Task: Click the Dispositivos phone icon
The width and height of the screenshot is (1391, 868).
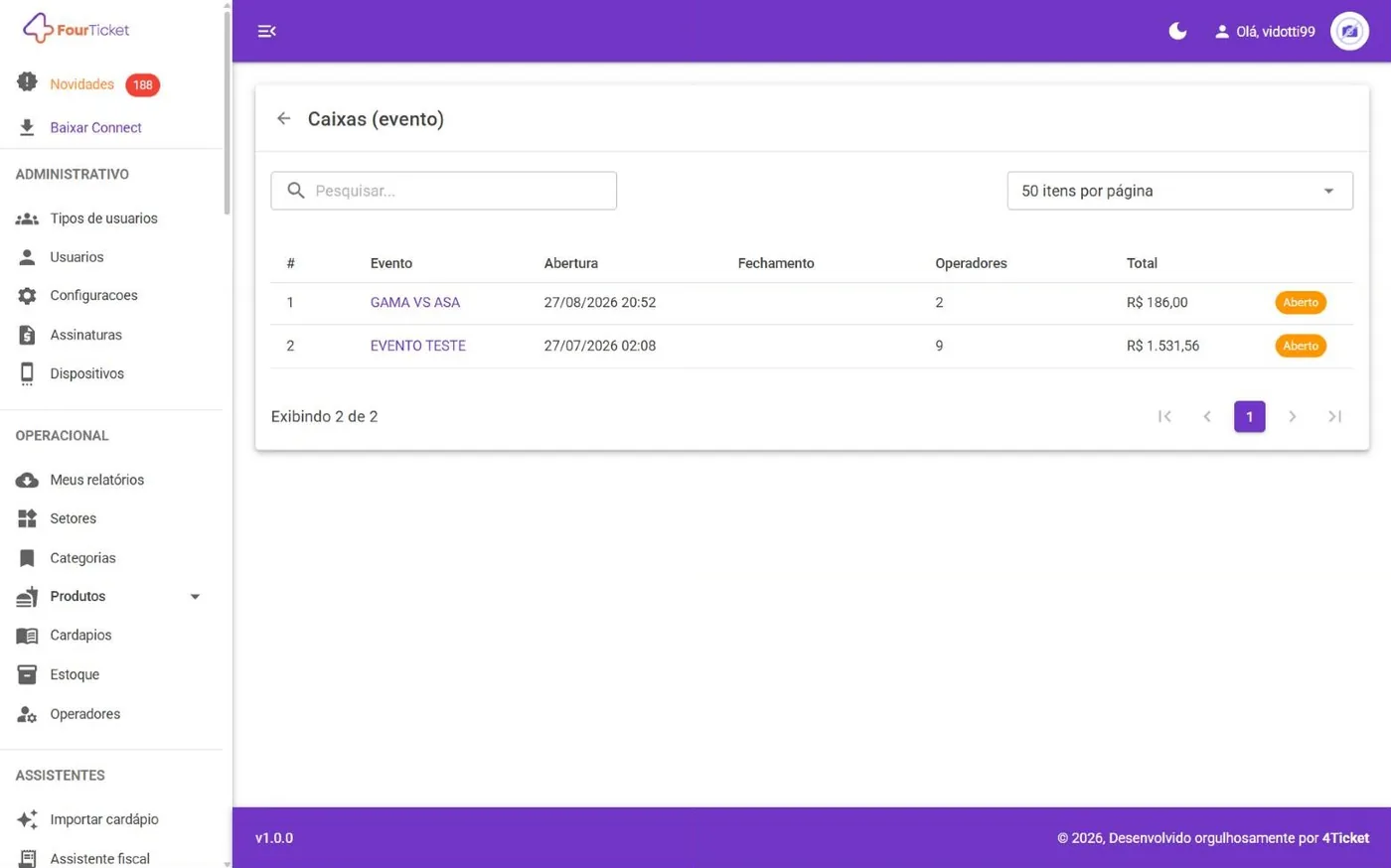Action: tap(27, 373)
